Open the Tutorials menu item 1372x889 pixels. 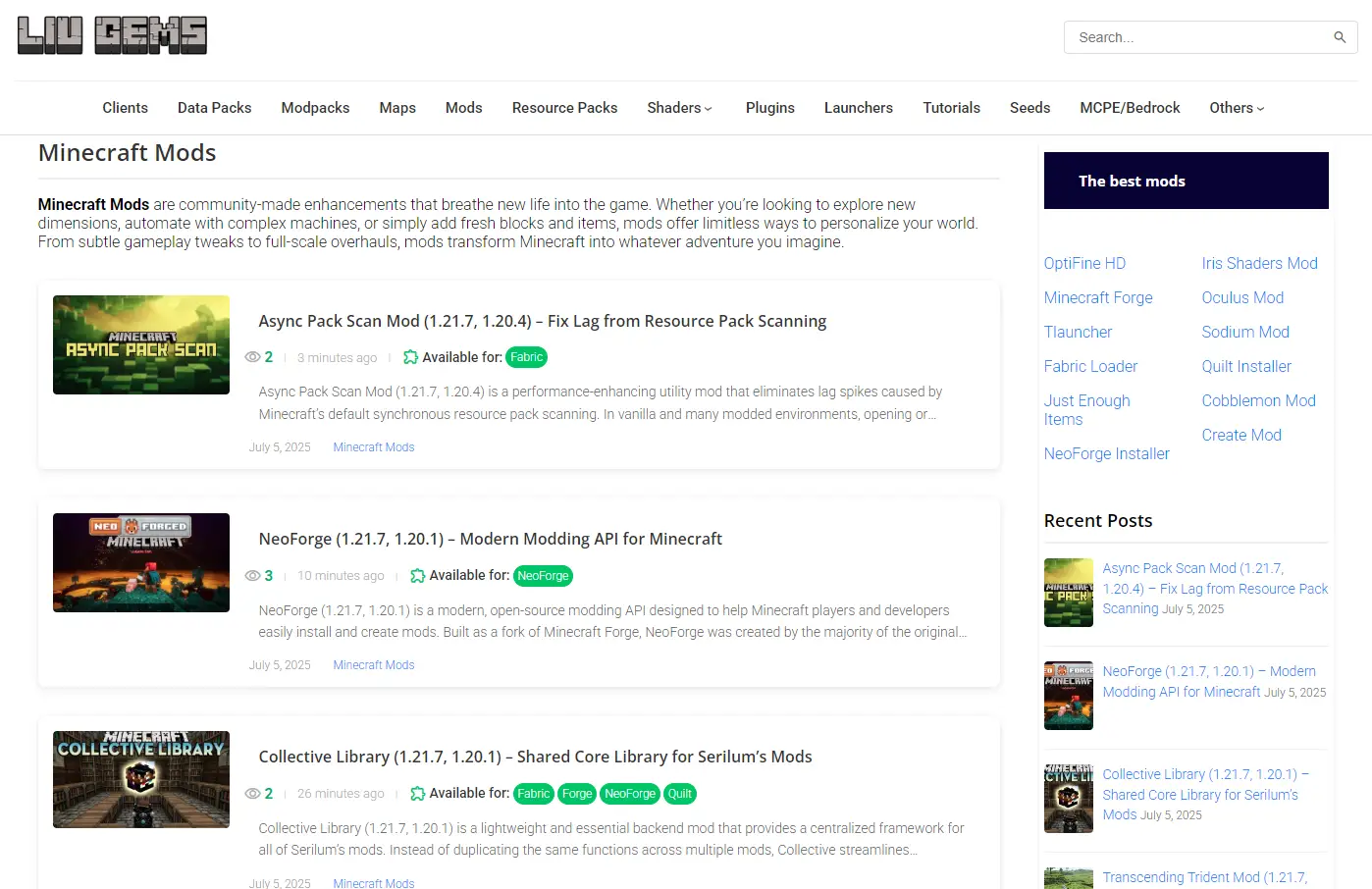(x=951, y=108)
